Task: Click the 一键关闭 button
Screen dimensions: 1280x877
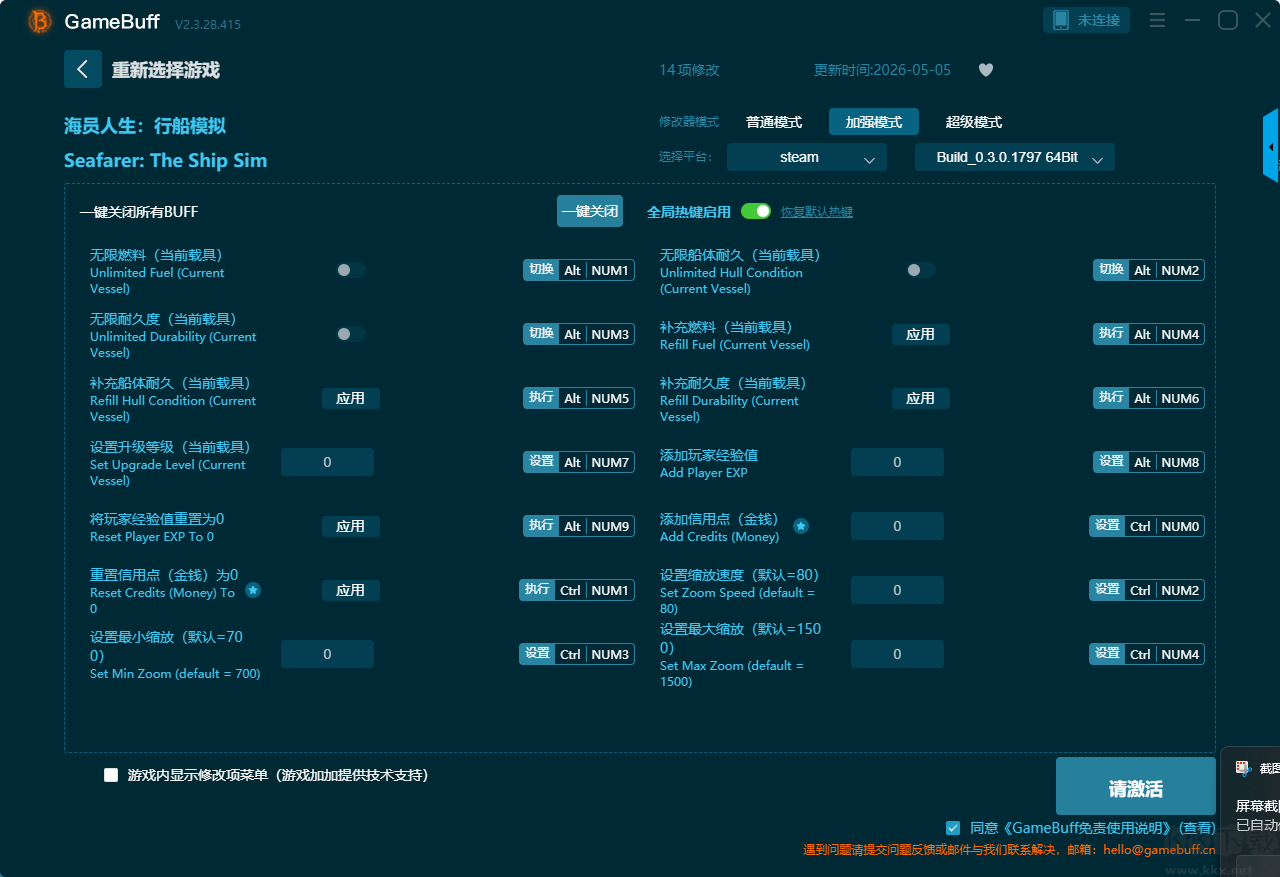Action: [x=590, y=211]
